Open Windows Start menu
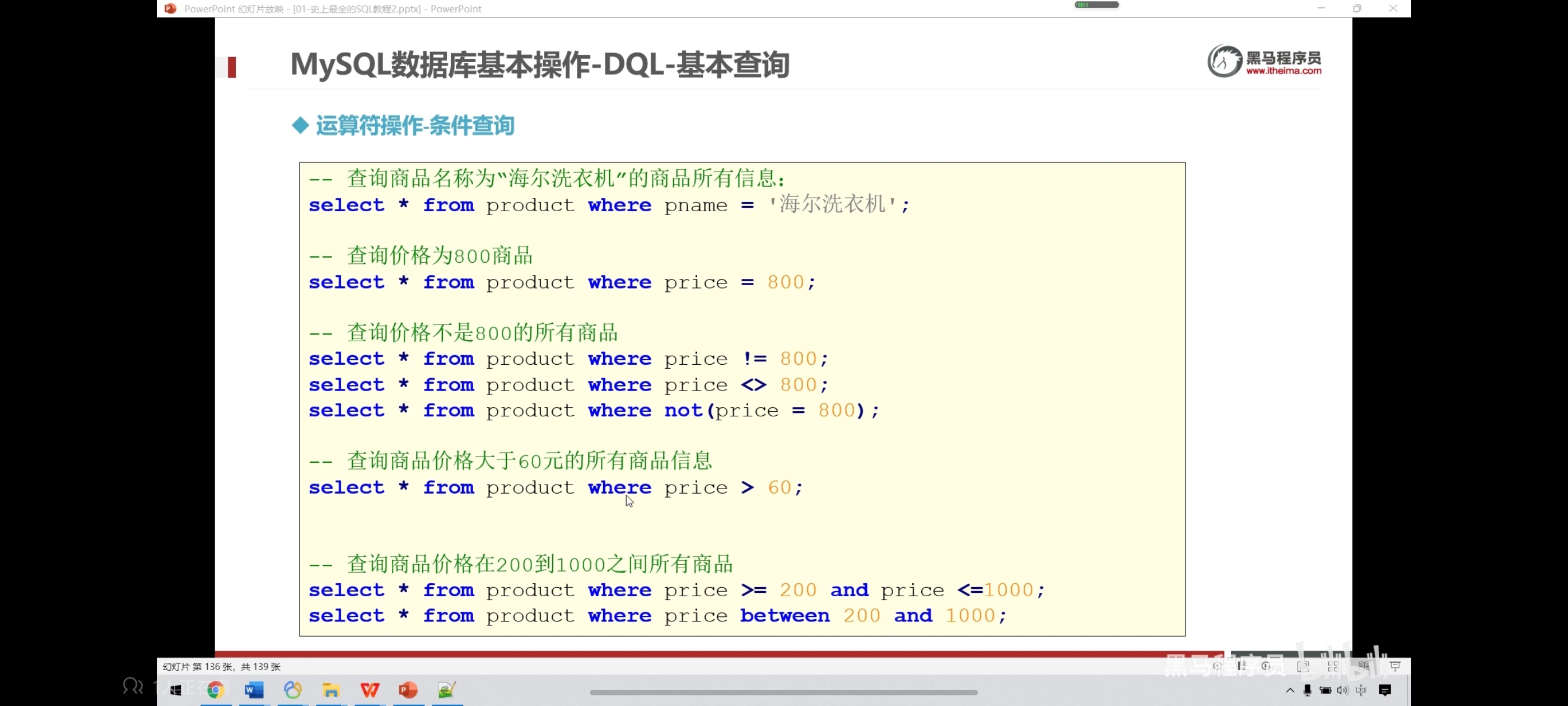1568x706 pixels. (x=176, y=690)
